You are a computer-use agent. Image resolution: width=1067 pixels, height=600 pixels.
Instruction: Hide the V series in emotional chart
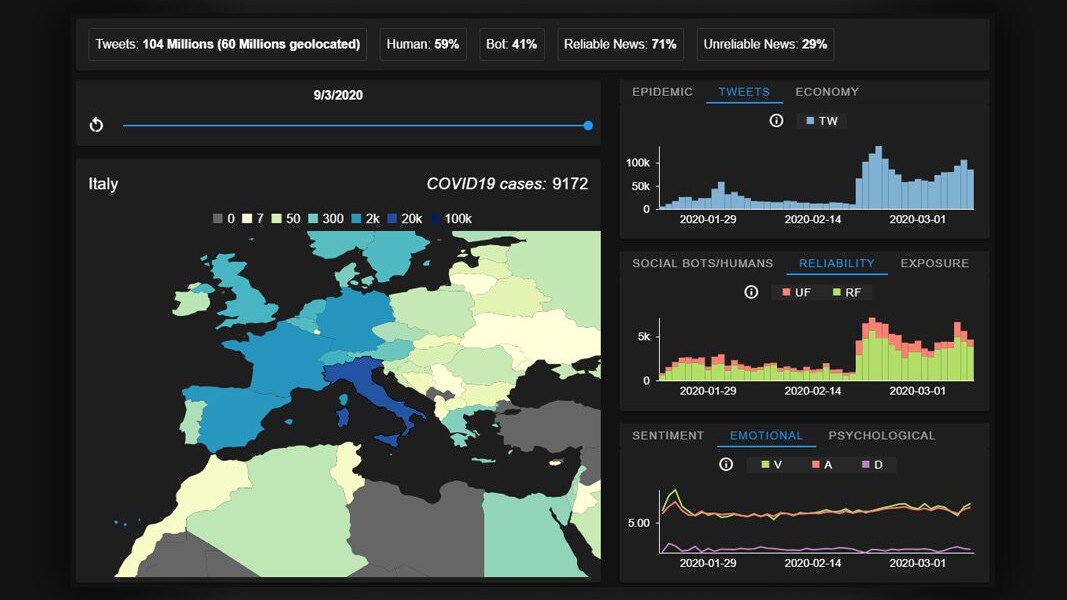click(771, 464)
